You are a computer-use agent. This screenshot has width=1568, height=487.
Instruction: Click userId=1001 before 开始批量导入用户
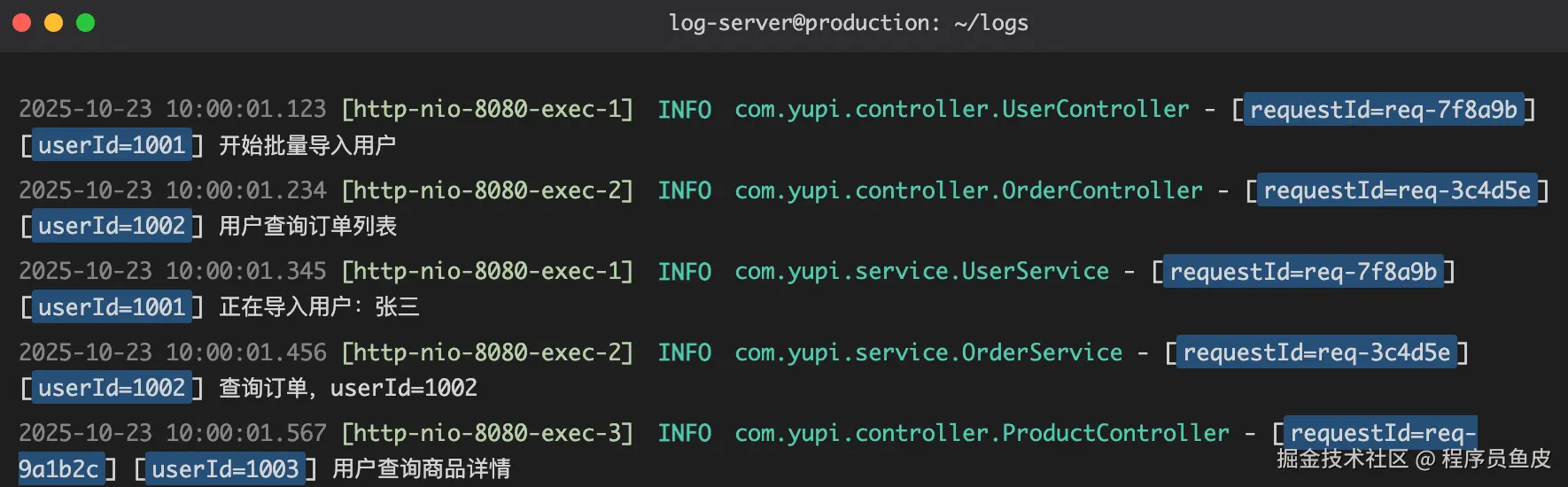(112, 145)
